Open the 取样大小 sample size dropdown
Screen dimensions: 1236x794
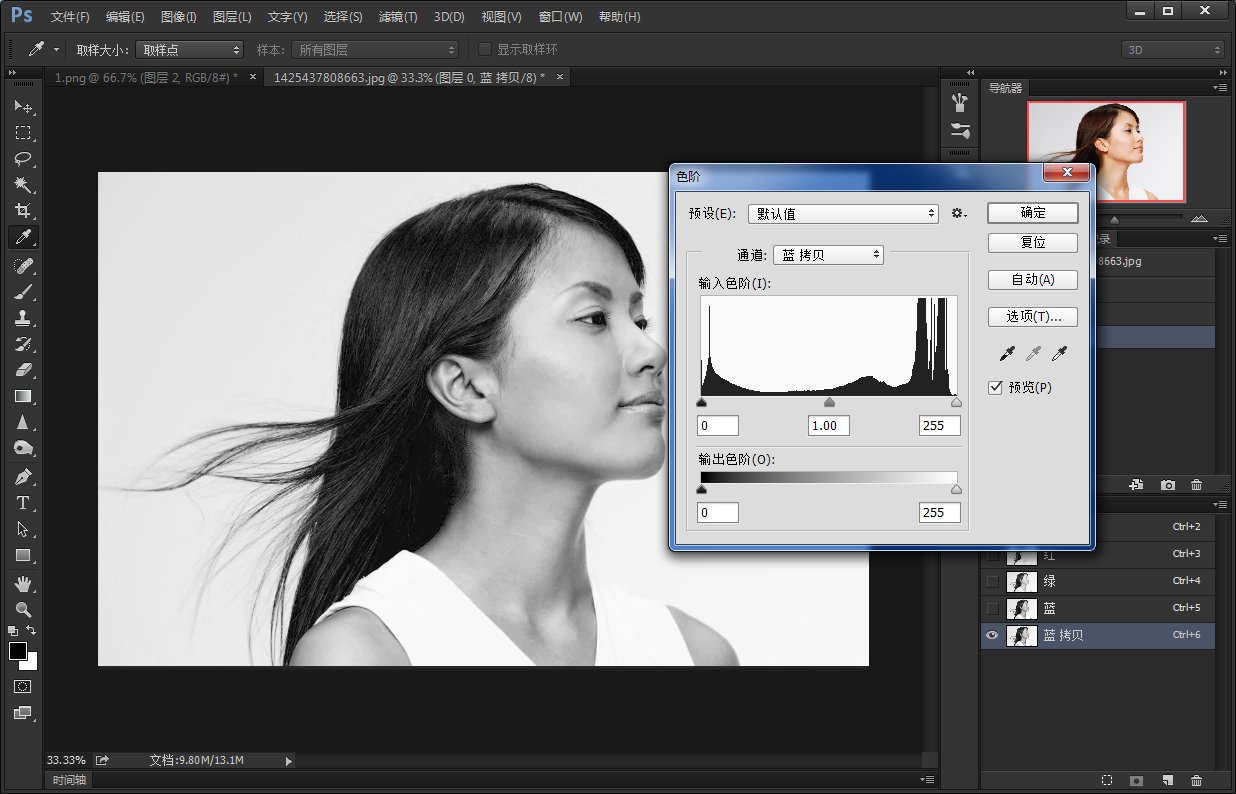189,49
